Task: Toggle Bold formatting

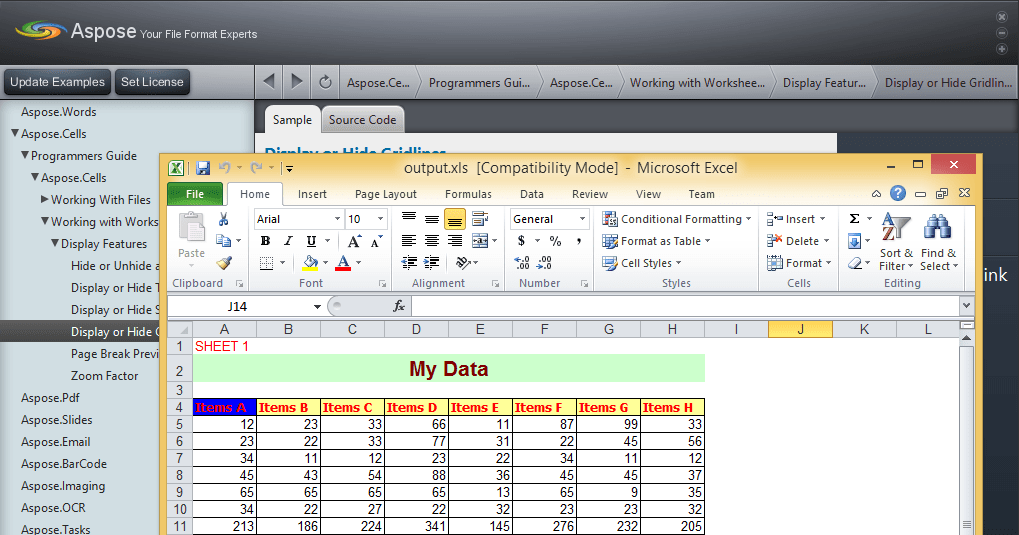Action: pyautogui.click(x=265, y=241)
